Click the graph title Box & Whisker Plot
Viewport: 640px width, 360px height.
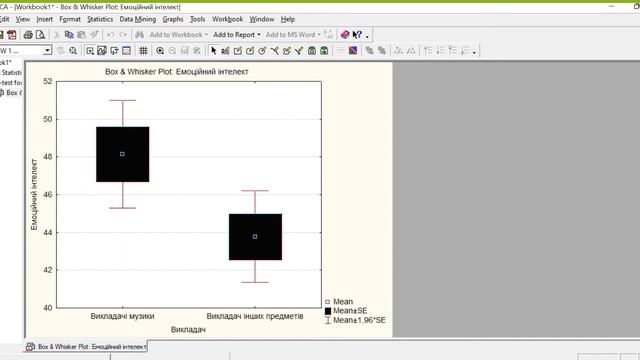pyautogui.click(x=176, y=71)
